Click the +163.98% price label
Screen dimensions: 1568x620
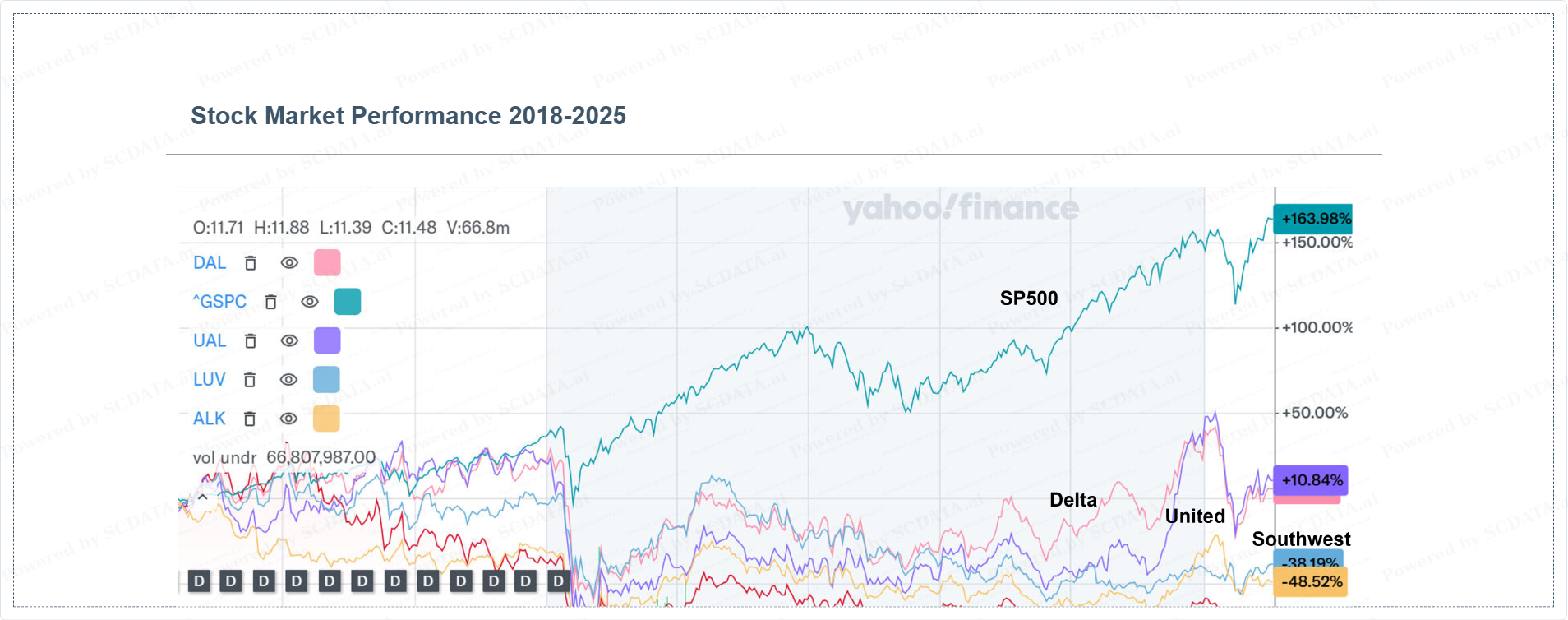pyautogui.click(x=1313, y=219)
